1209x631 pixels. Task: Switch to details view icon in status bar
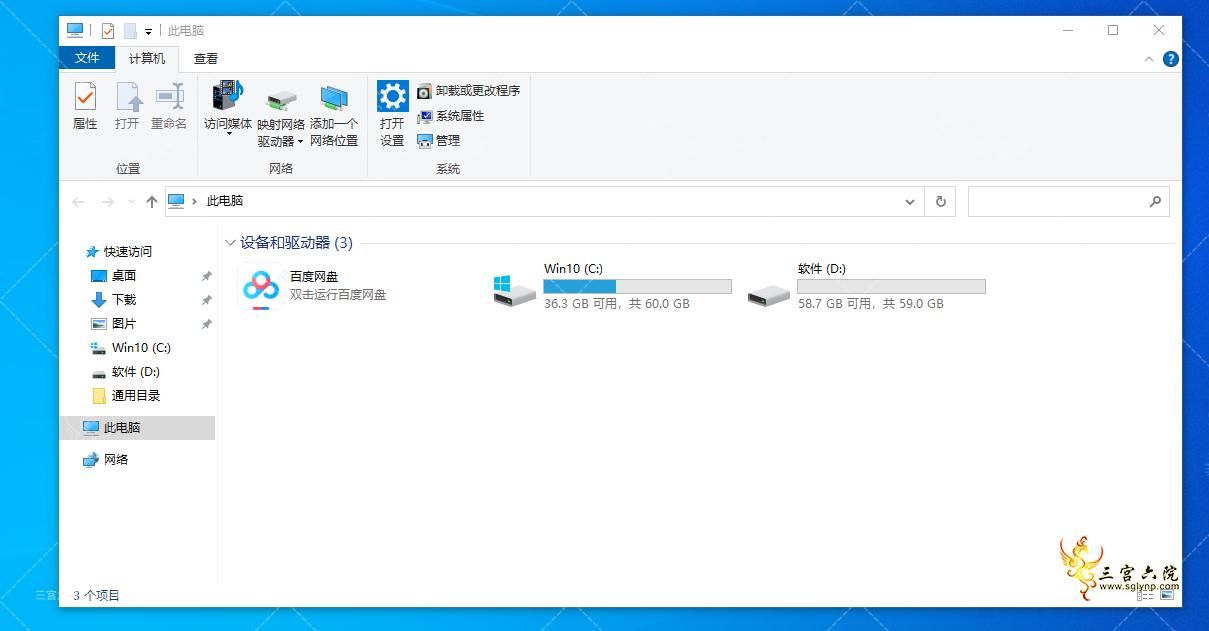[x=1146, y=595]
